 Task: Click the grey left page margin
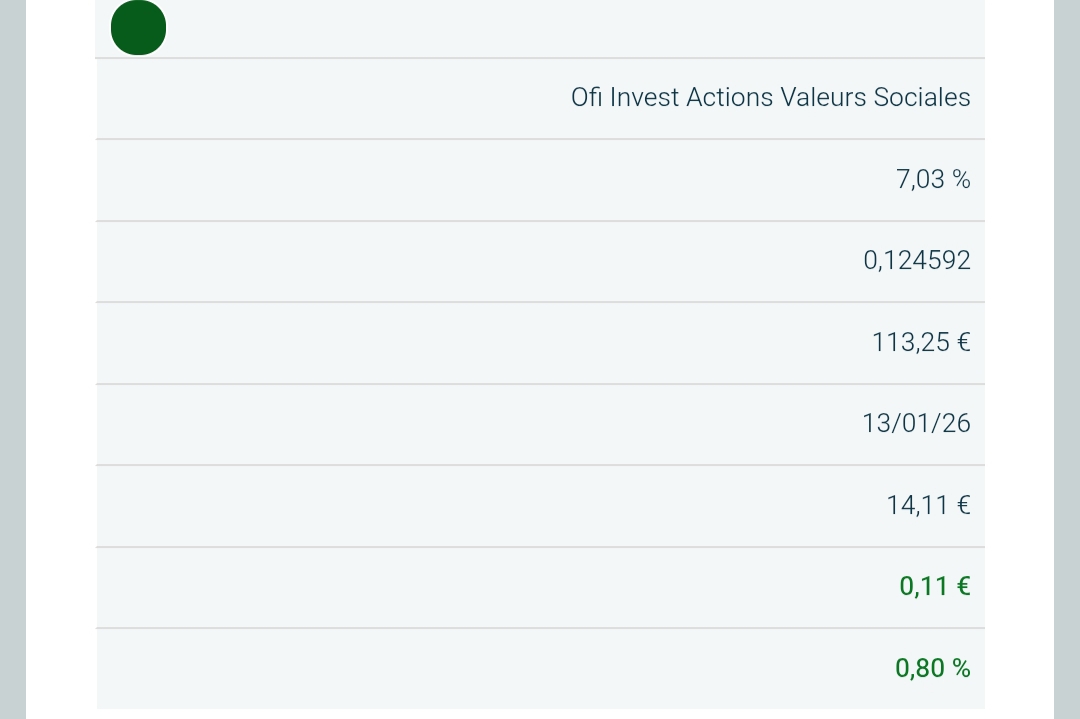(x=12, y=360)
